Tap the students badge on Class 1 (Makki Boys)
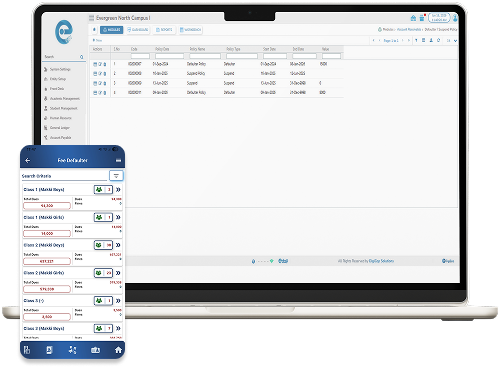Image resolution: width=501 pixels, height=367 pixels. 103,190
